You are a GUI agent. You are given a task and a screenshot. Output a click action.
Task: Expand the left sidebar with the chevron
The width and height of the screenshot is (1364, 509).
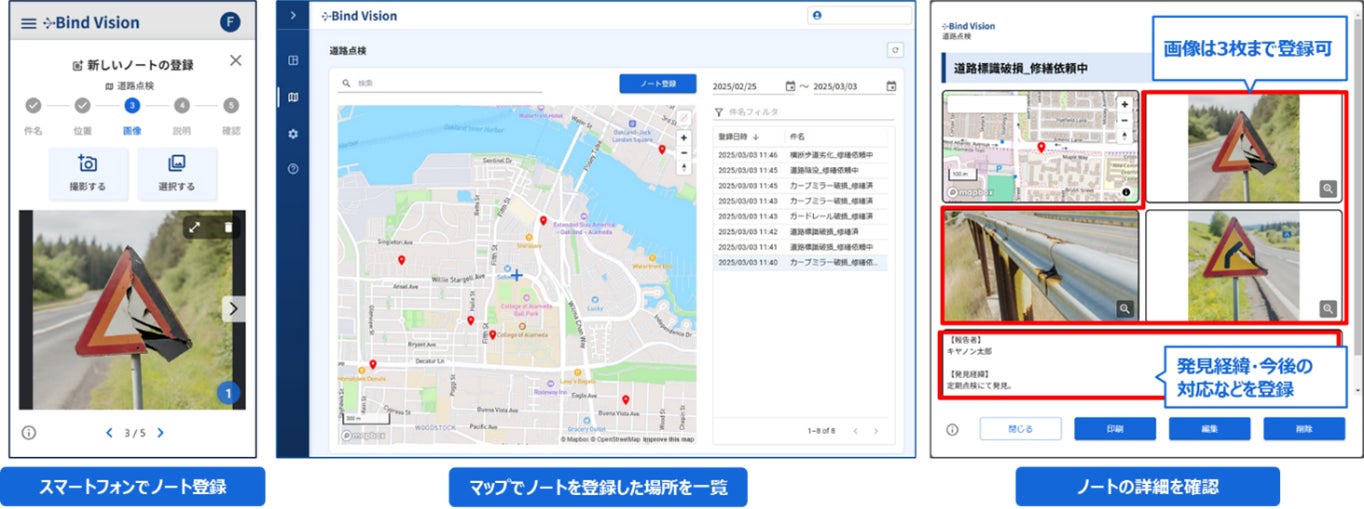[293, 15]
